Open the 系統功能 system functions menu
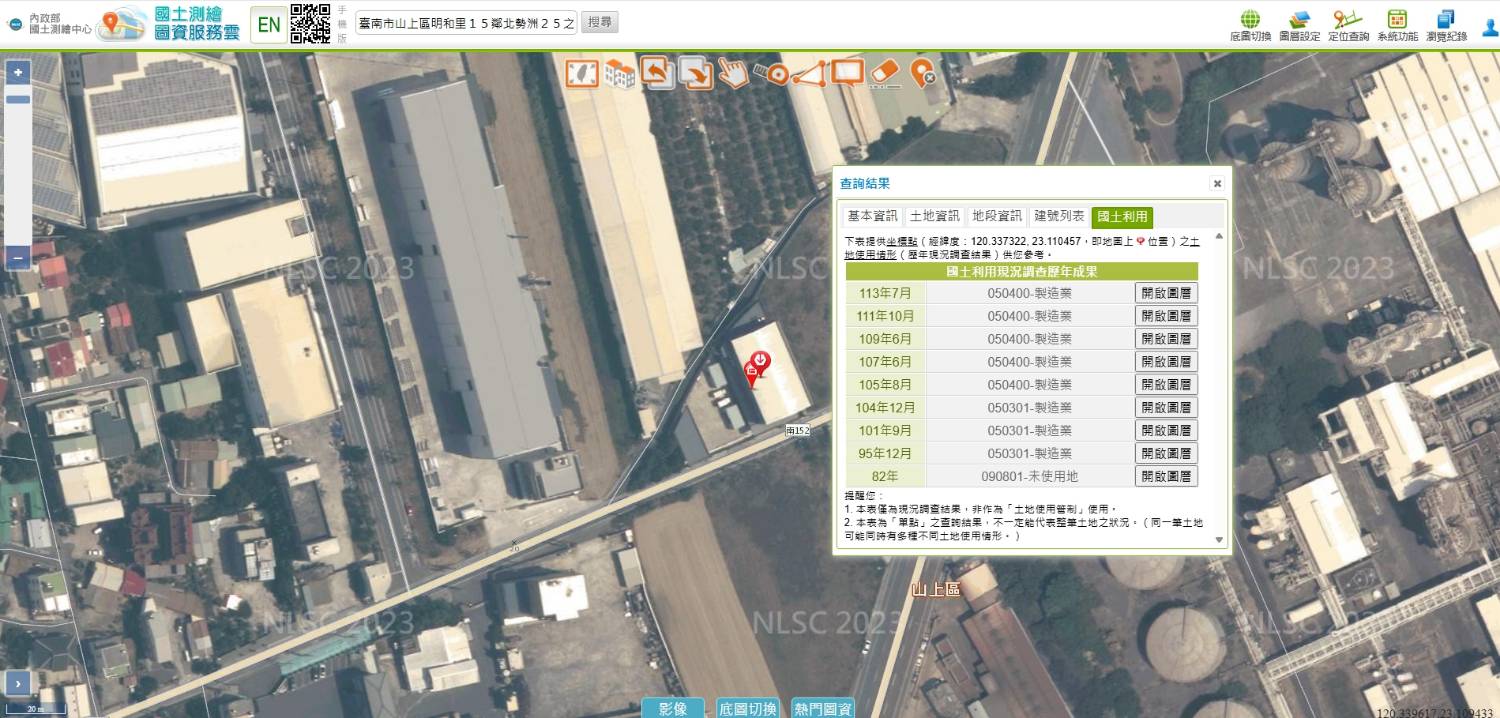Viewport: 1500px width, 718px height. click(x=1397, y=26)
